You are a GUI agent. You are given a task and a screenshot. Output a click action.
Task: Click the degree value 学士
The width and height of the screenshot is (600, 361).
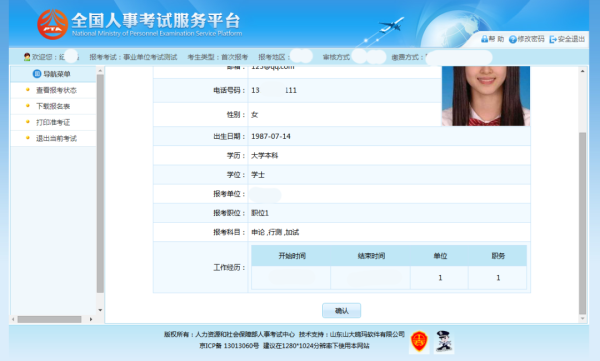[258, 175]
